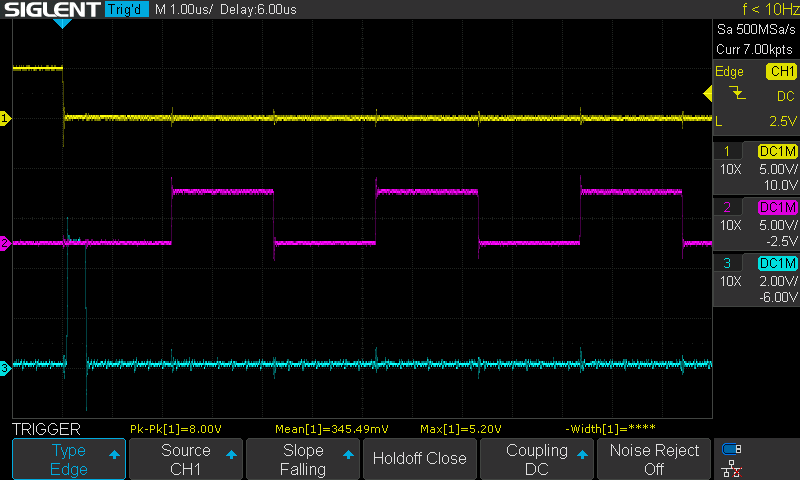Click channel 3 DC1M coupling badge
Screen dimensions: 800x480
pos(778,263)
